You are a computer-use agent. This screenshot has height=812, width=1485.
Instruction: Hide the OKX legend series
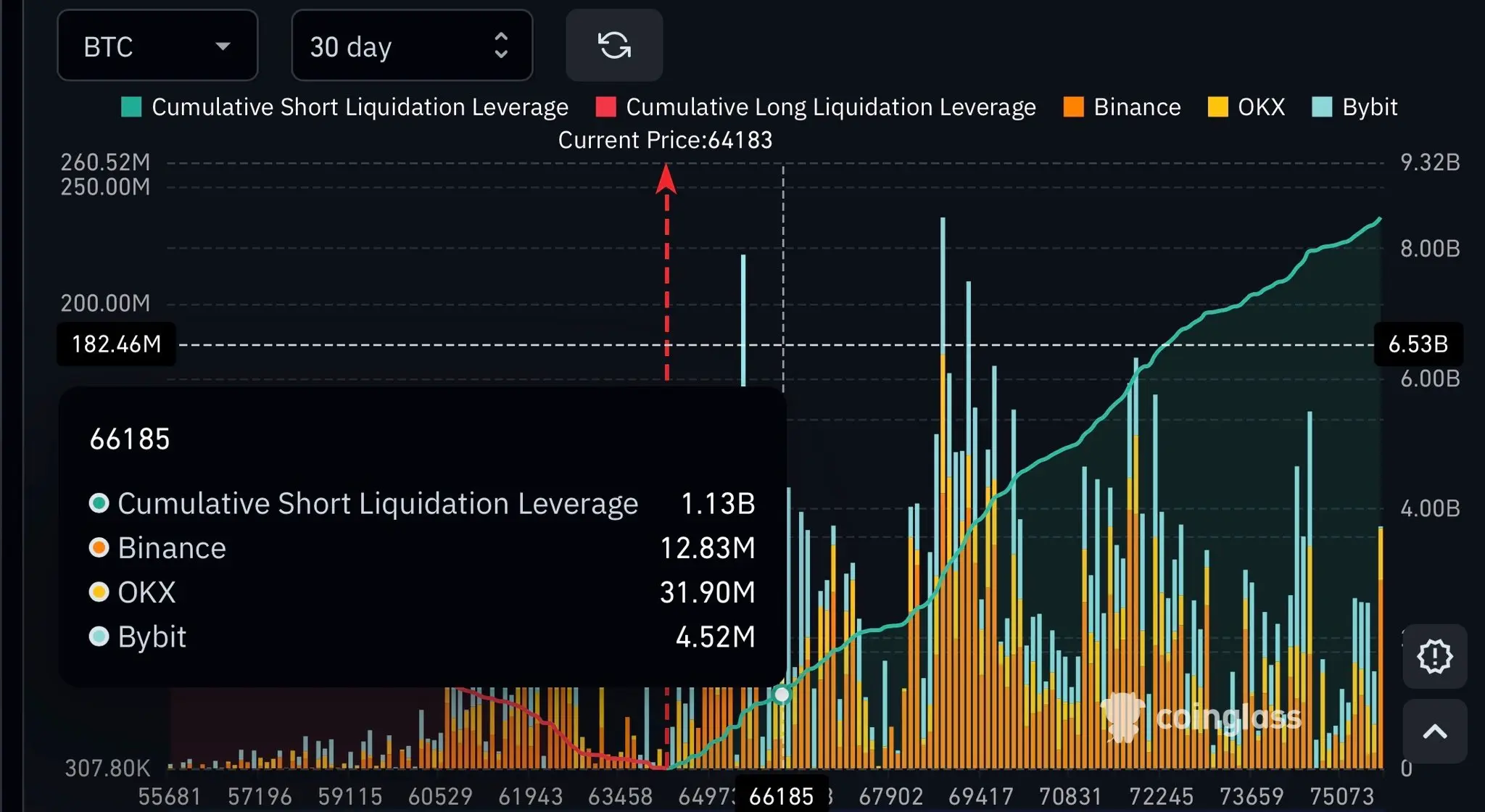click(x=1261, y=107)
